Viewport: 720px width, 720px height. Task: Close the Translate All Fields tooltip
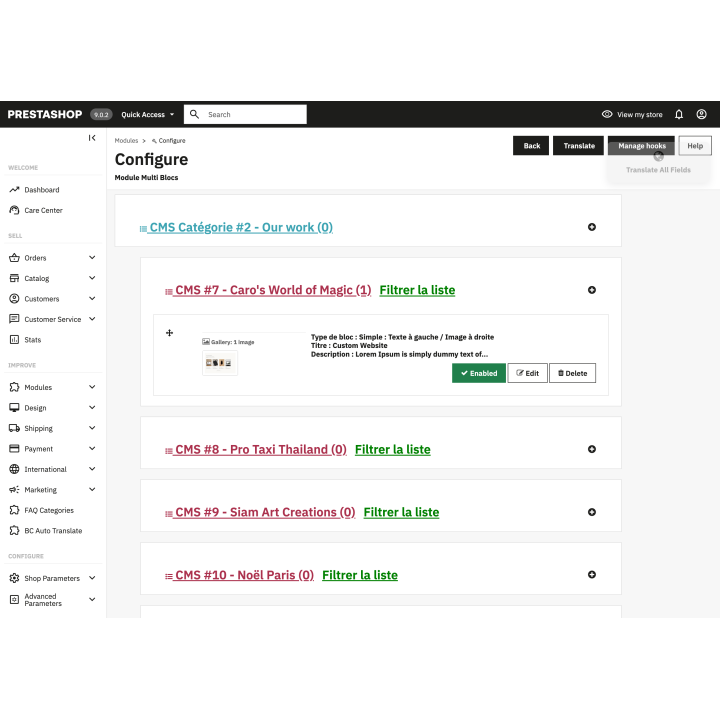tap(658, 156)
